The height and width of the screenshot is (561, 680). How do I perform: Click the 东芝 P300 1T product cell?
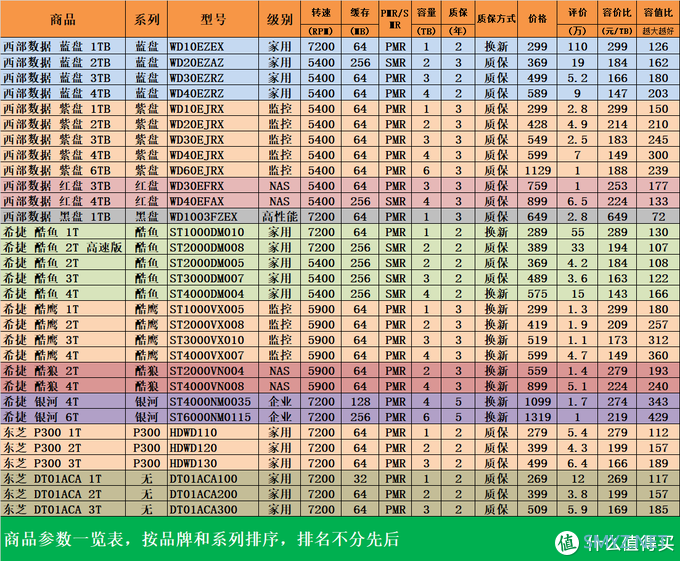click(63, 433)
